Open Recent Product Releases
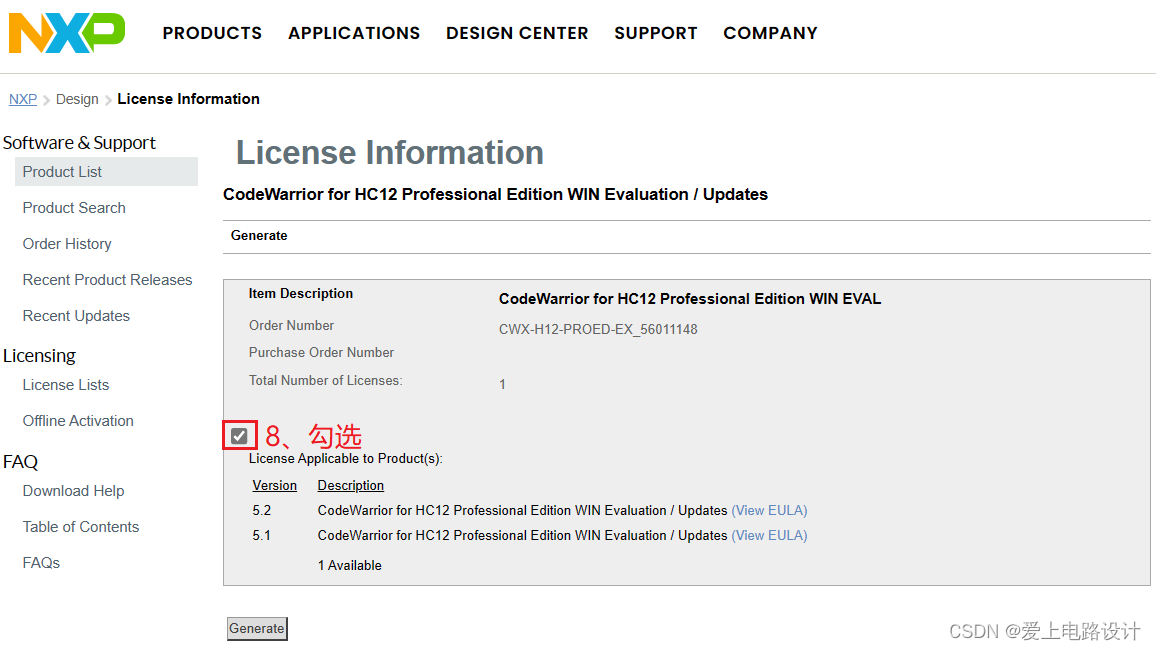Viewport: 1156px width, 650px height. point(107,280)
